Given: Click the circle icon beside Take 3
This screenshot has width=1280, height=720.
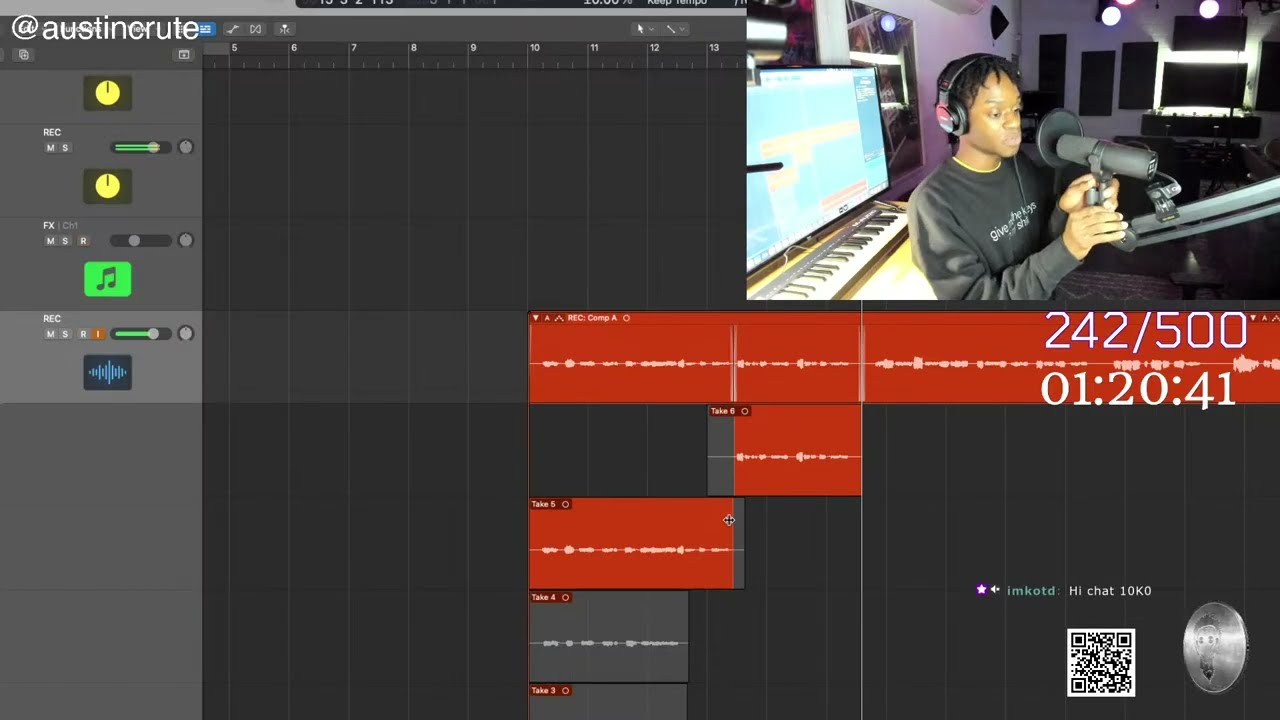Looking at the screenshot, I should click(566, 690).
